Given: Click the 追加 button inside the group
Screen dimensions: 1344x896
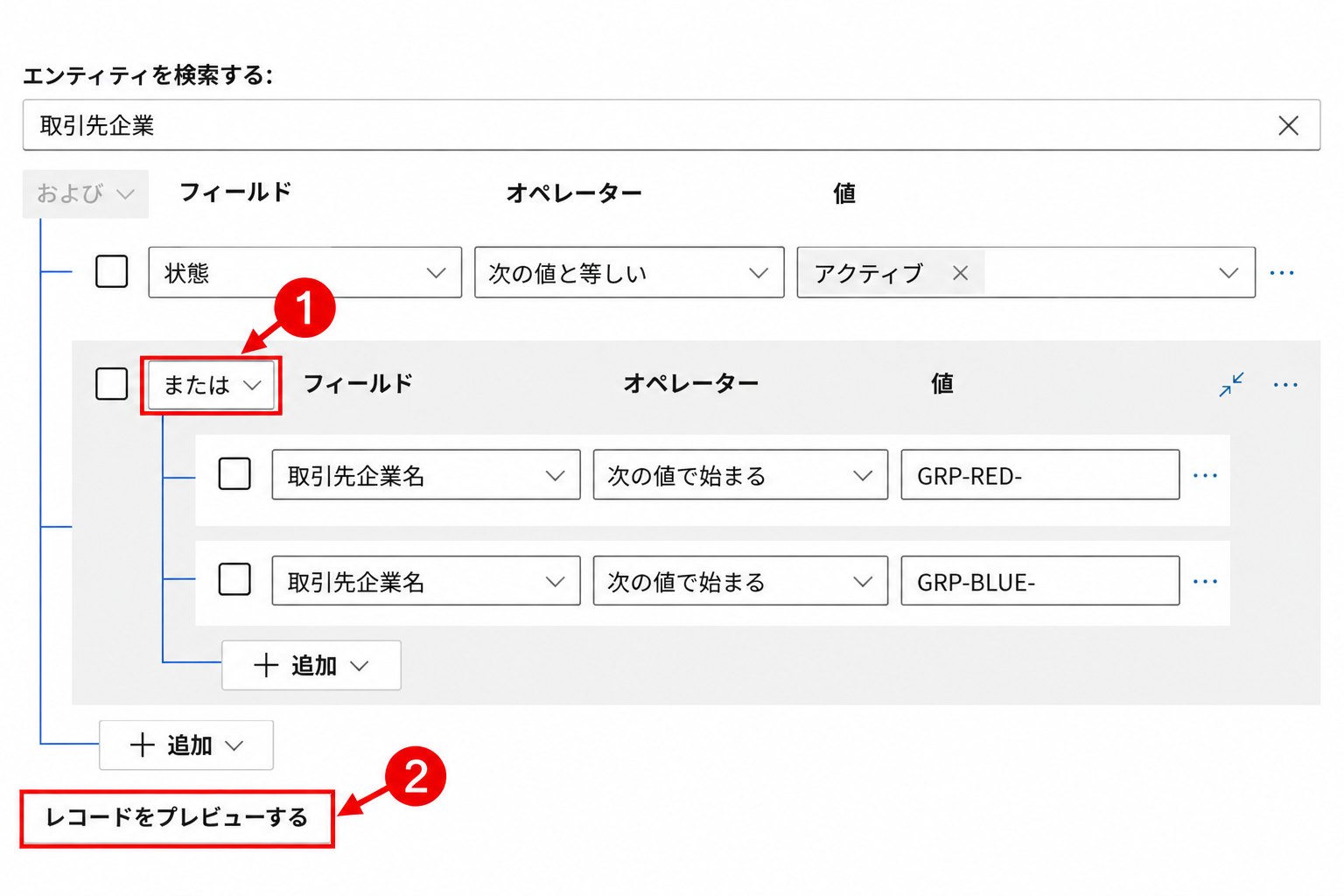Looking at the screenshot, I should click(x=311, y=665).
